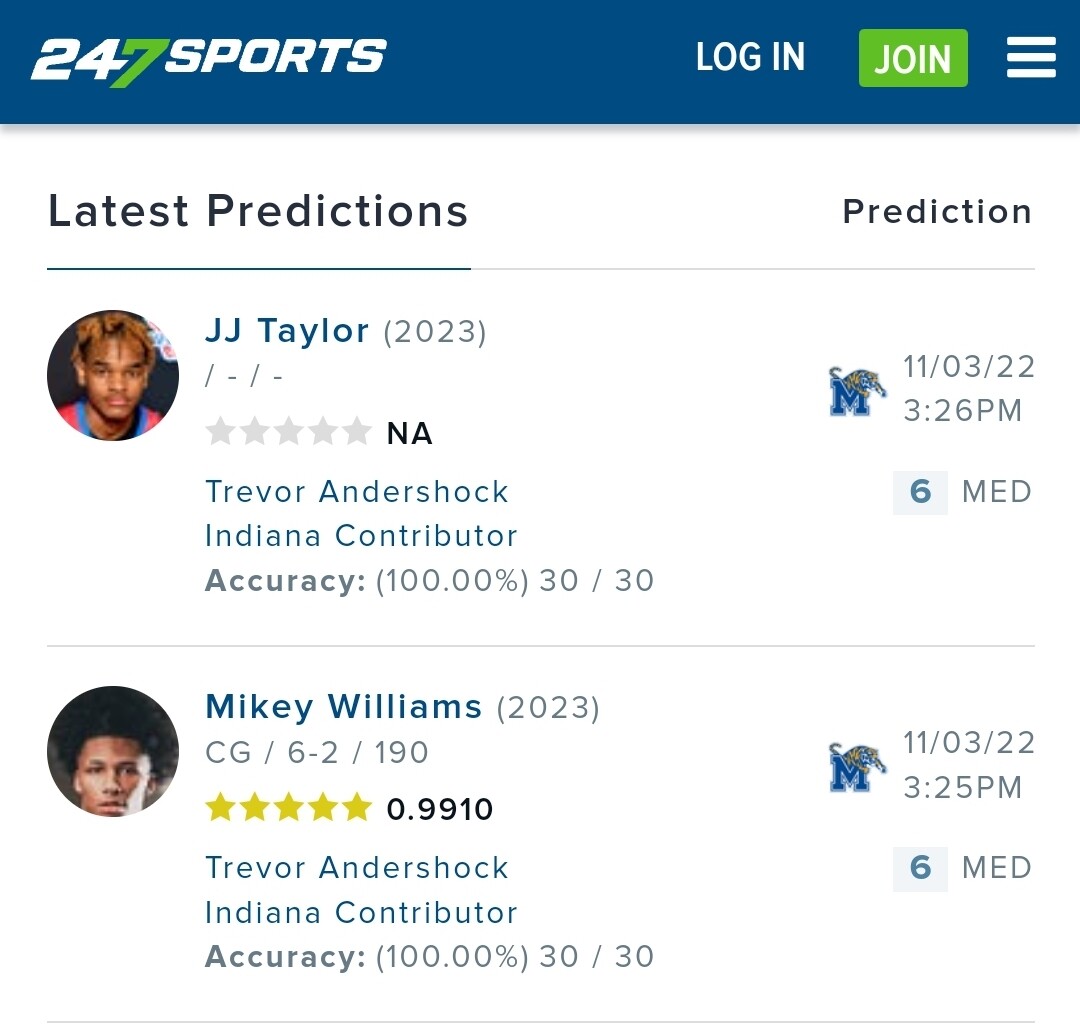
Task: Click Trevor Andershock under JJ Taylor
Action: coord(357,492)
